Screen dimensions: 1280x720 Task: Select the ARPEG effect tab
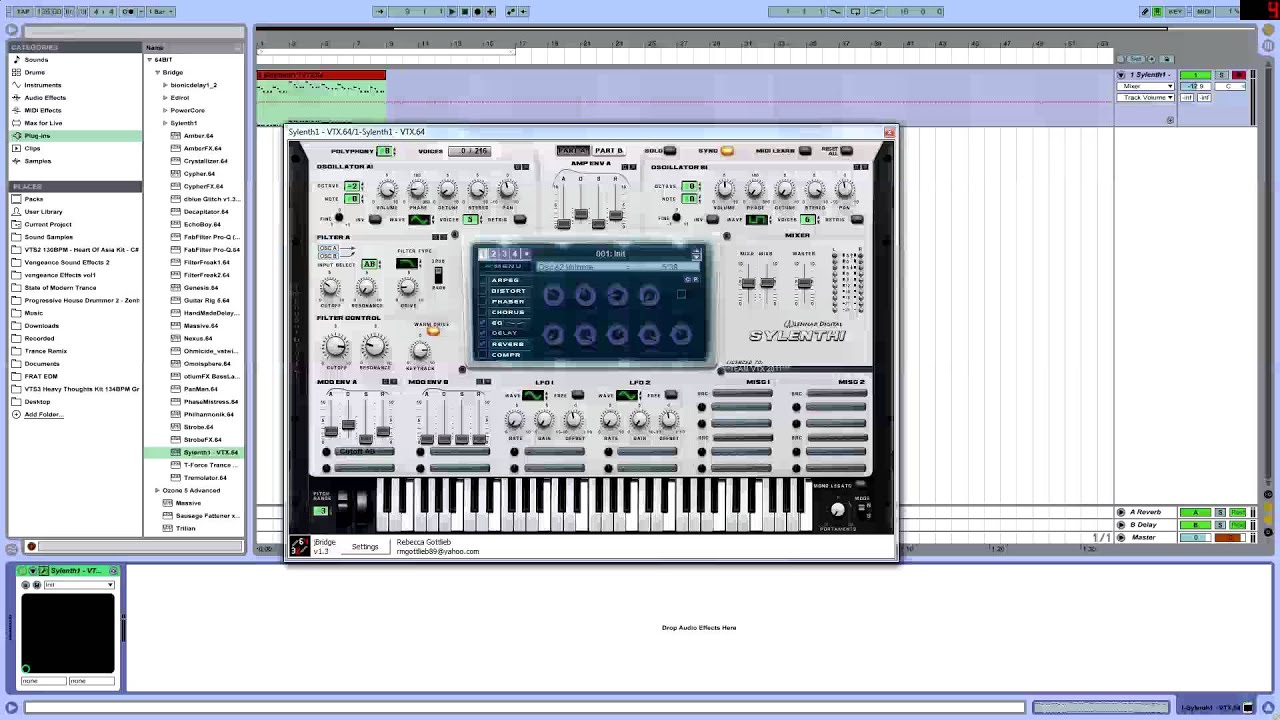click(506, 280)
